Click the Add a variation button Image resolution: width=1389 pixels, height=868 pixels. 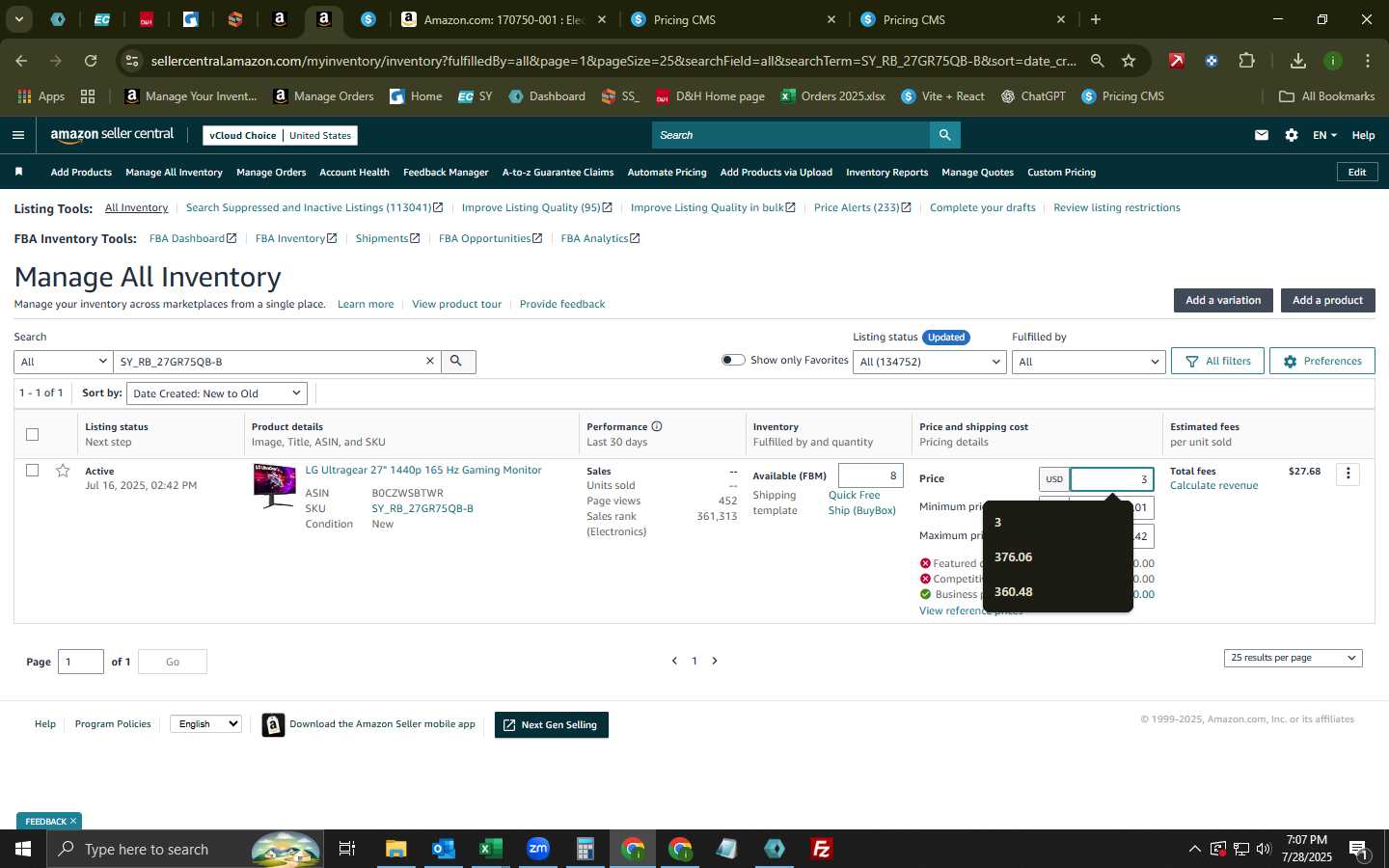(1223, 301)
